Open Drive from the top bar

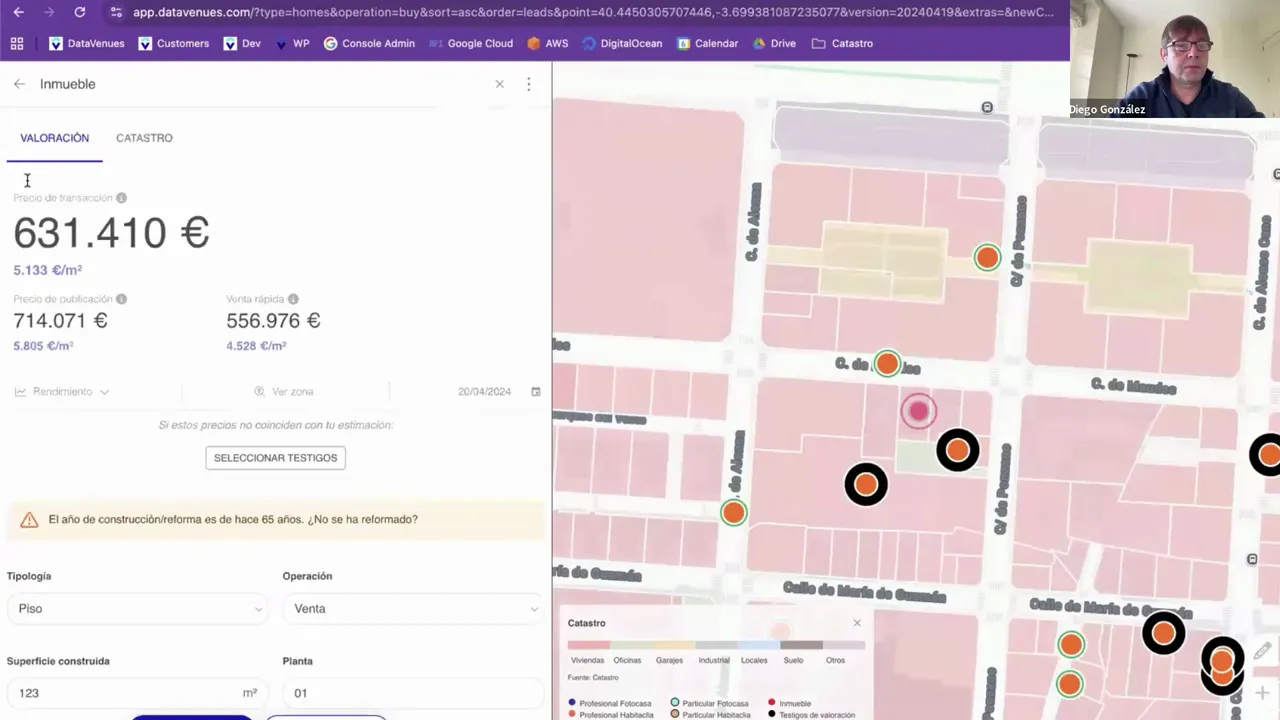pyautogui.click(x=773, y=43)
